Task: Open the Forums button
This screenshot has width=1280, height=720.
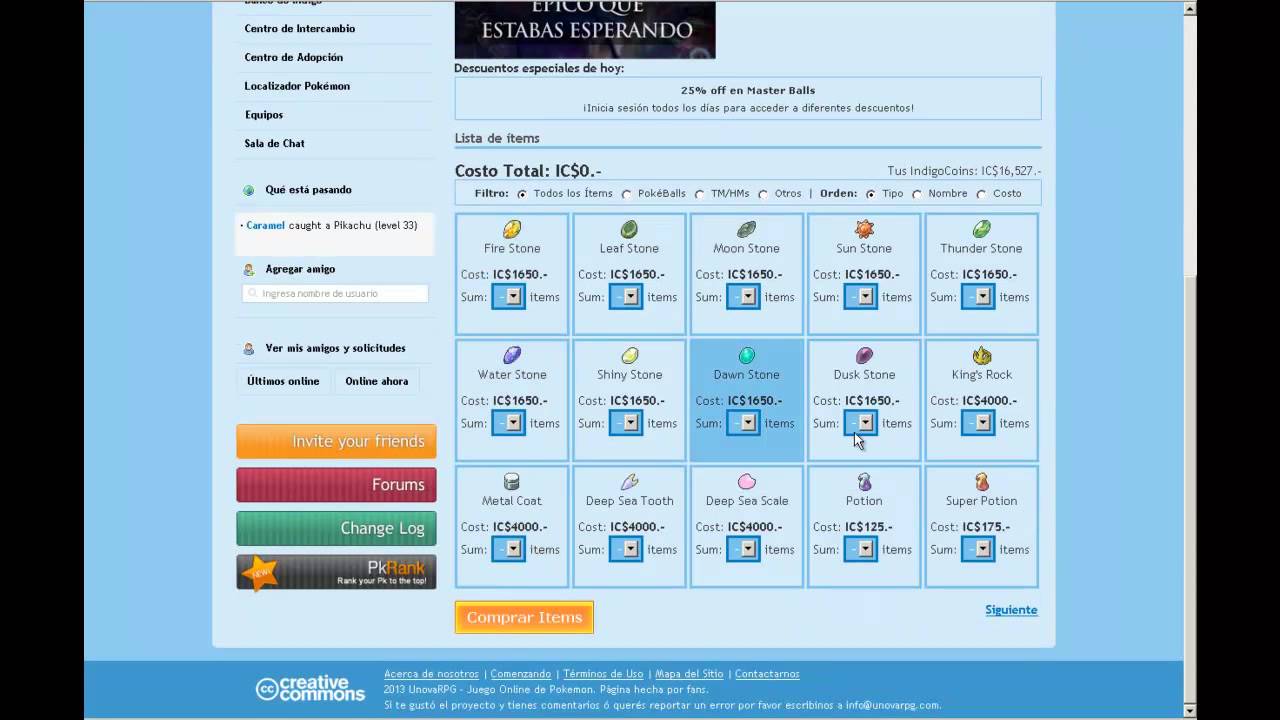Action: 336,485
